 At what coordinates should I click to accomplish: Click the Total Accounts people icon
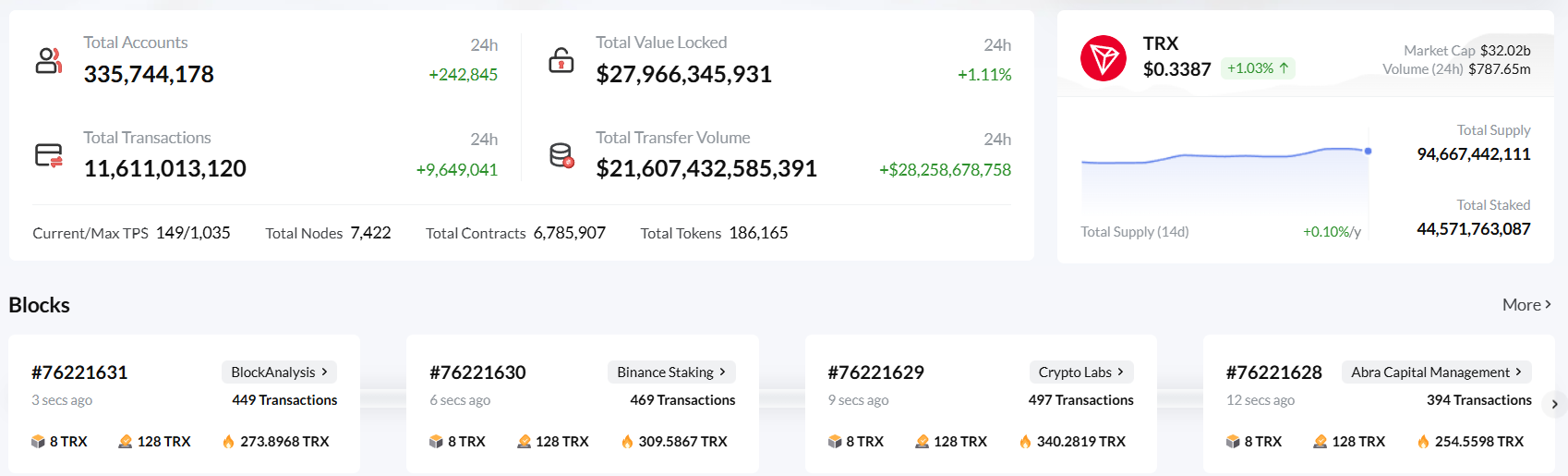[x=48, y=61]
